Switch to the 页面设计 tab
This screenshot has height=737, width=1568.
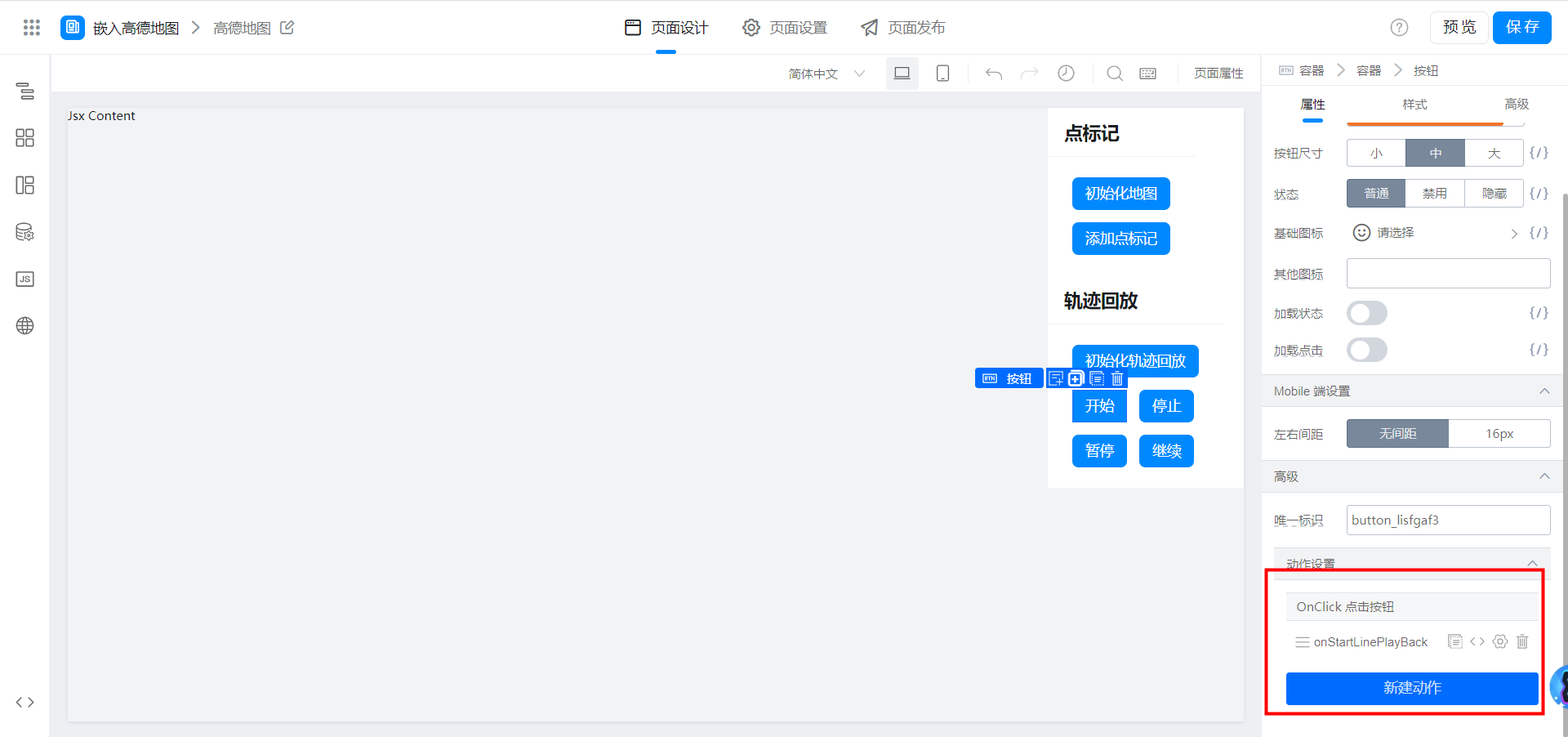[666, 28]
